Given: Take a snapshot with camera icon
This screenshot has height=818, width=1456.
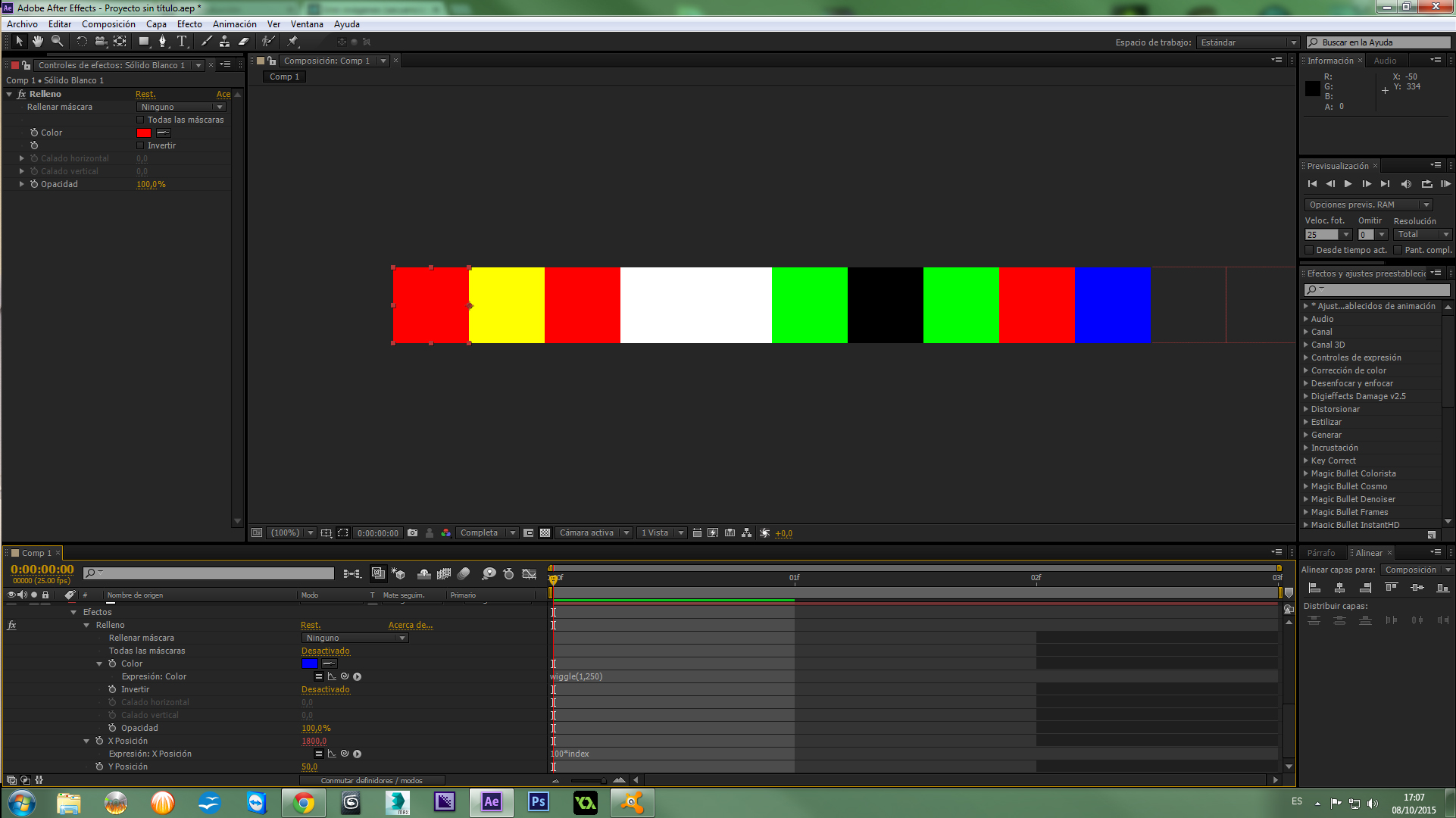Looking at the screenshot, I should point(412,532).
